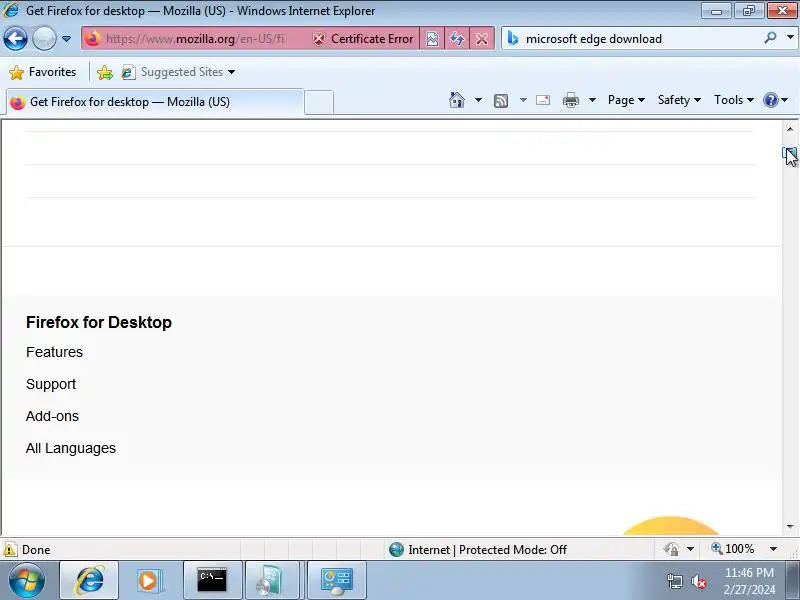This screenshot has width=800, height=600.
Task: Click the mozilla.org address bar URL
Action: [x=195, y=39]
